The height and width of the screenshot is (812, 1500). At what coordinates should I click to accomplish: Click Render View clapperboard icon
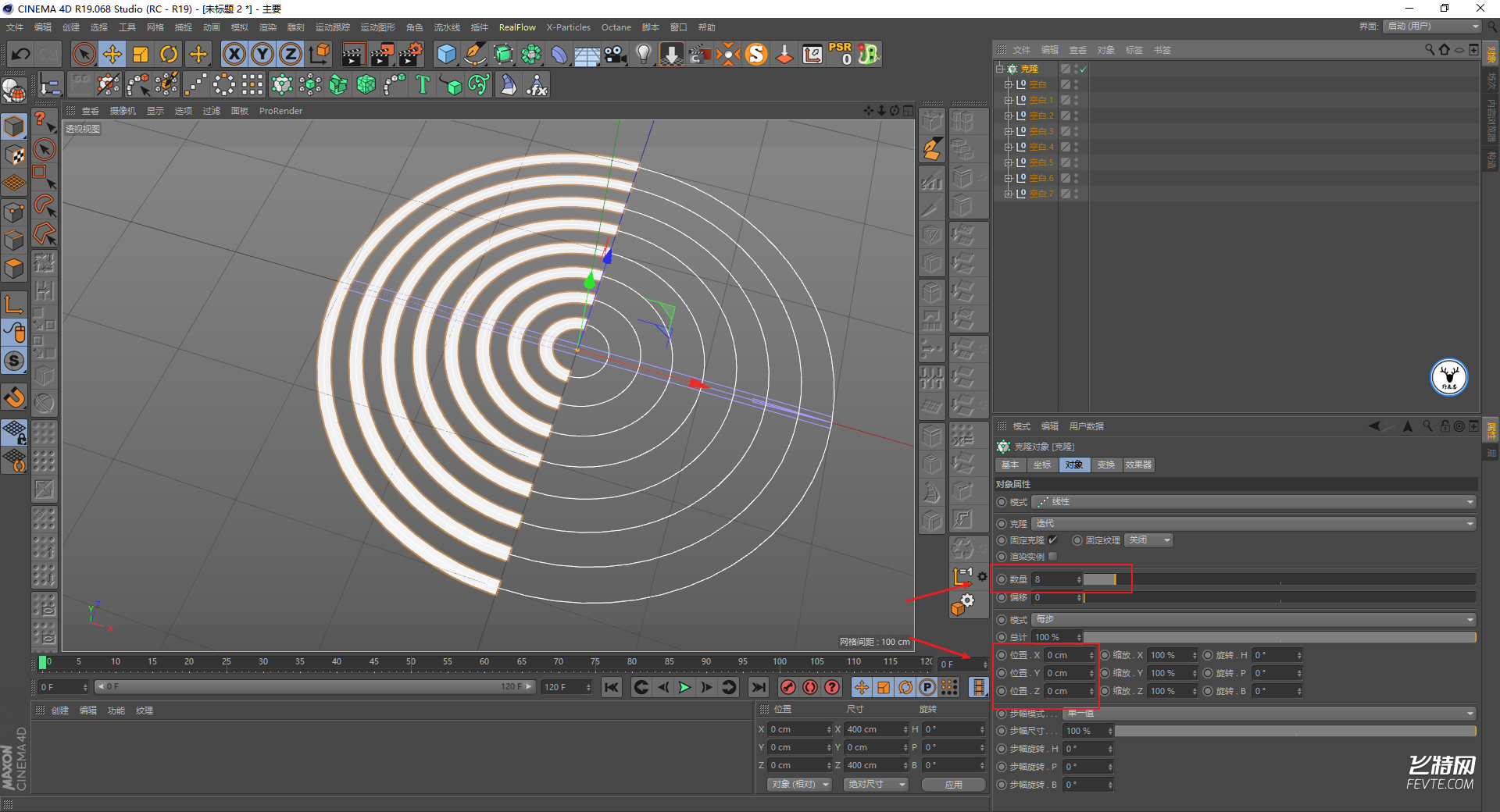pyautogui.click(x=353, y=54)
